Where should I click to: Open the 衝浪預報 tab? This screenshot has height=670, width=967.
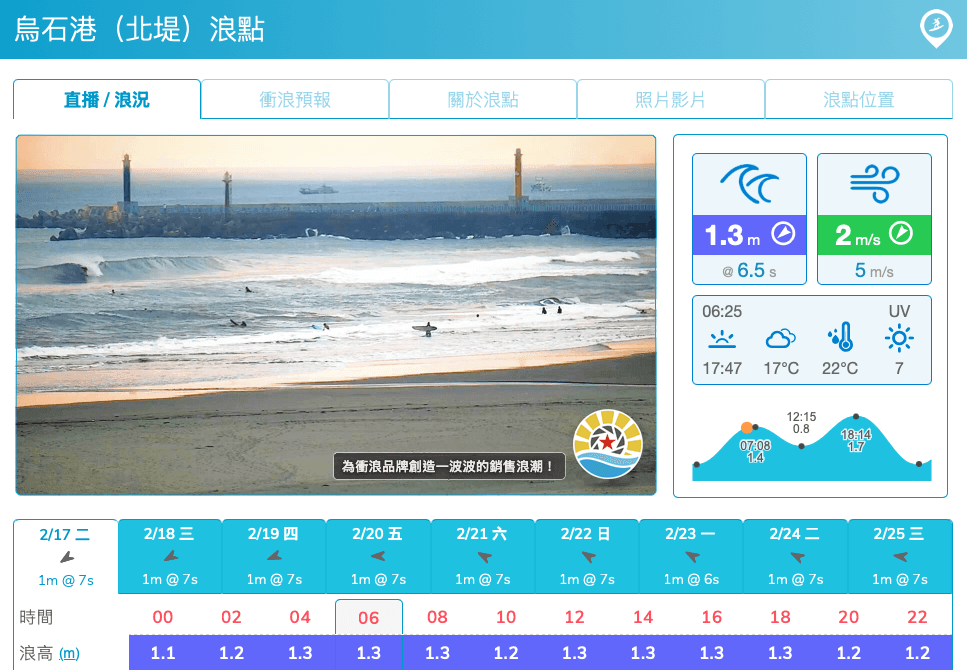pyautogui.click(x=295, y=100)
